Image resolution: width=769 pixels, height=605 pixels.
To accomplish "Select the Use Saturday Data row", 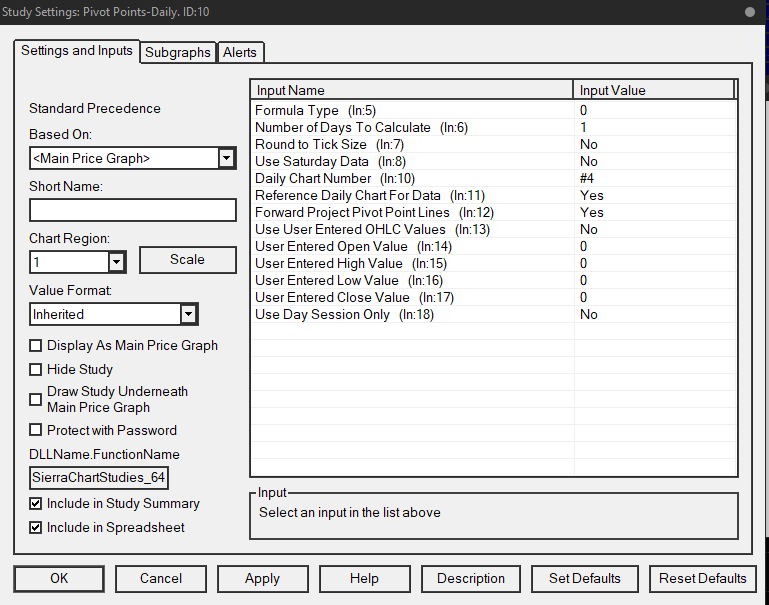I will tap(494, 161).
